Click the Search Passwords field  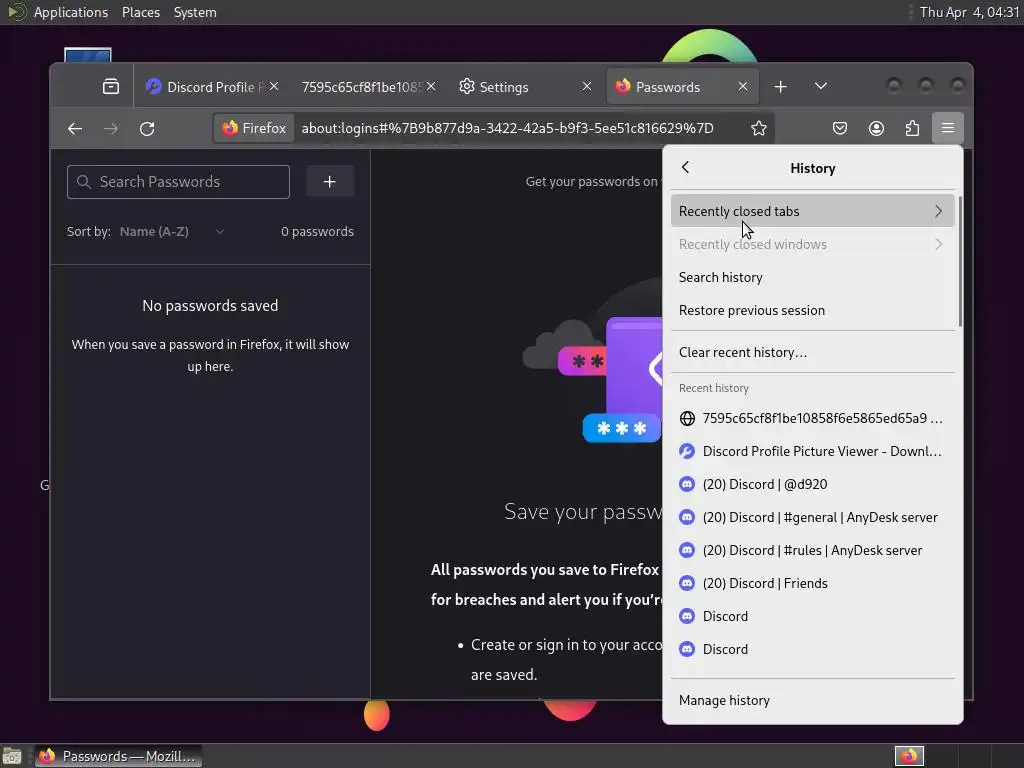[x=178, y=182]
